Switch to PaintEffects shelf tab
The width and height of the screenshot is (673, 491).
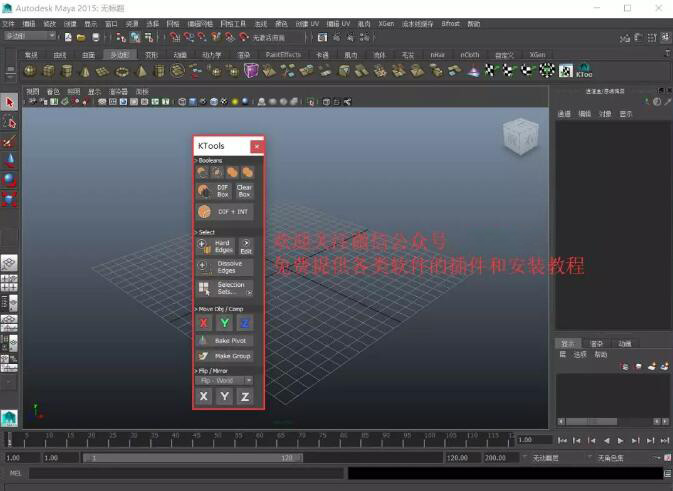[x=283, y=55]
